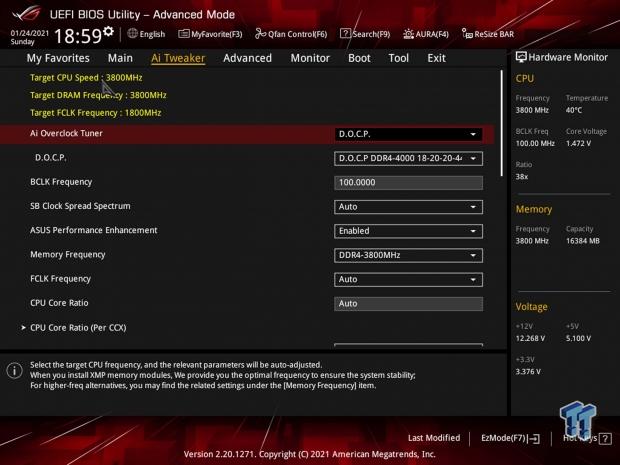The image size is (620, 465).
Task: Click the time settings gear icon
Action: [x=108, y=31]
